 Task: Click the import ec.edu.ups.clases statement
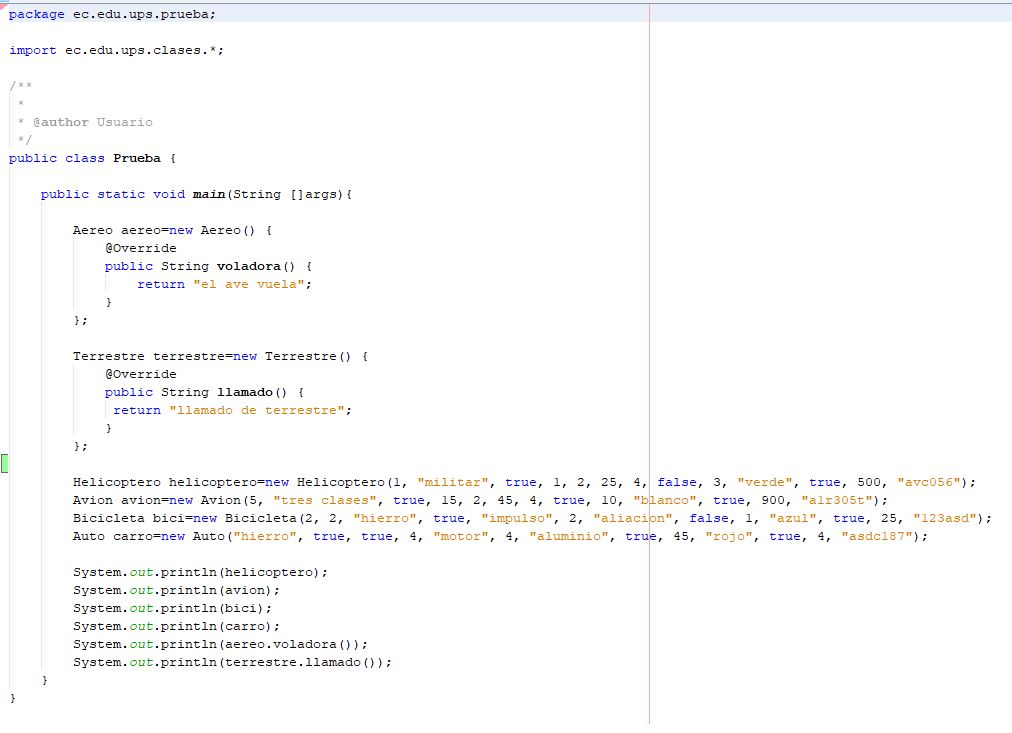coord(115,50)
